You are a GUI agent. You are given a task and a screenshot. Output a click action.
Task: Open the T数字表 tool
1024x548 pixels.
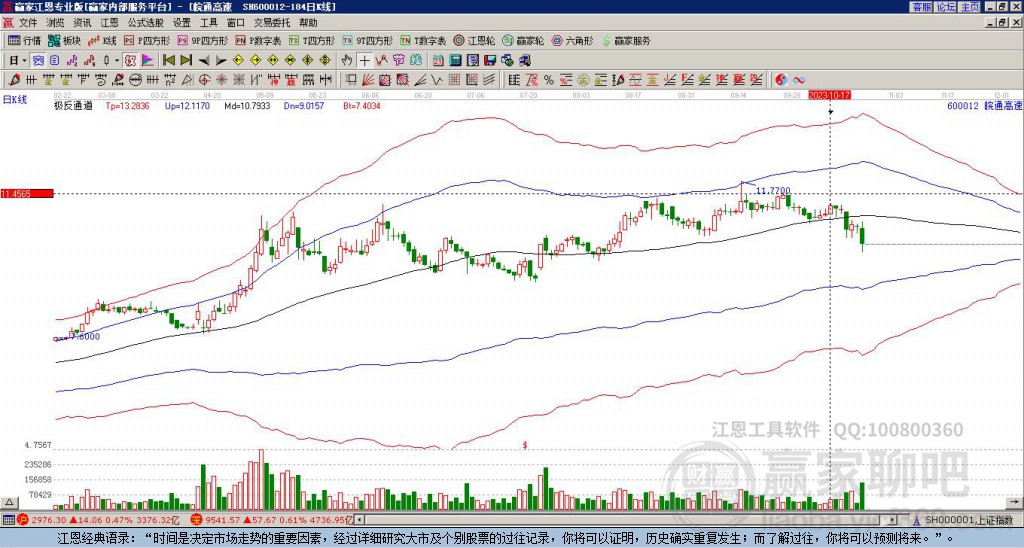tap(423, 40)
